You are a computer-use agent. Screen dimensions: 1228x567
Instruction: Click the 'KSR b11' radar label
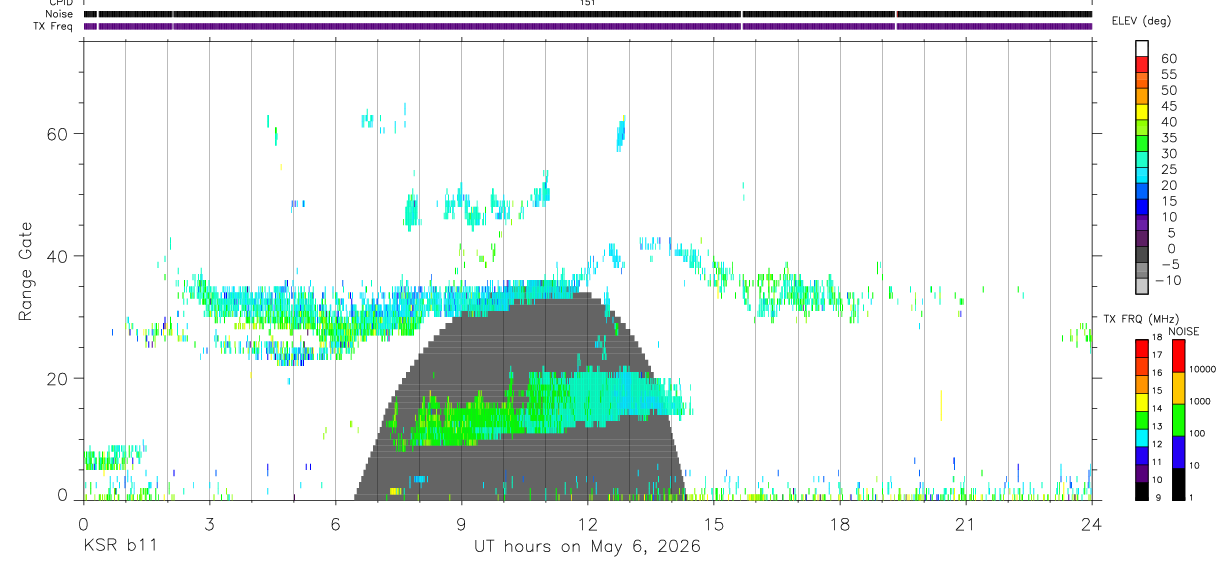tap(119, 546)
